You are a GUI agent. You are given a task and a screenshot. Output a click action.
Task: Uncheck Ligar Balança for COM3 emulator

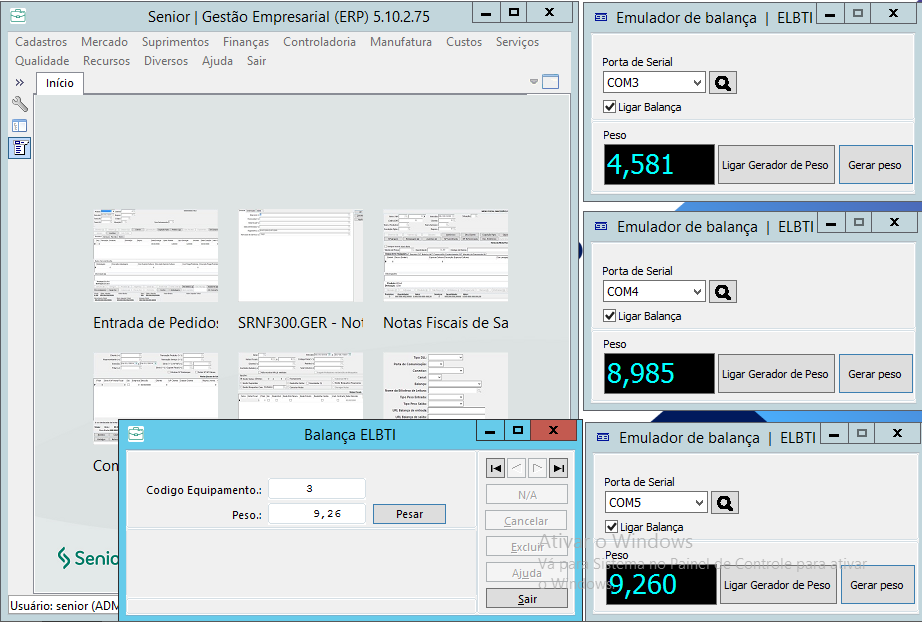point(610,107)
